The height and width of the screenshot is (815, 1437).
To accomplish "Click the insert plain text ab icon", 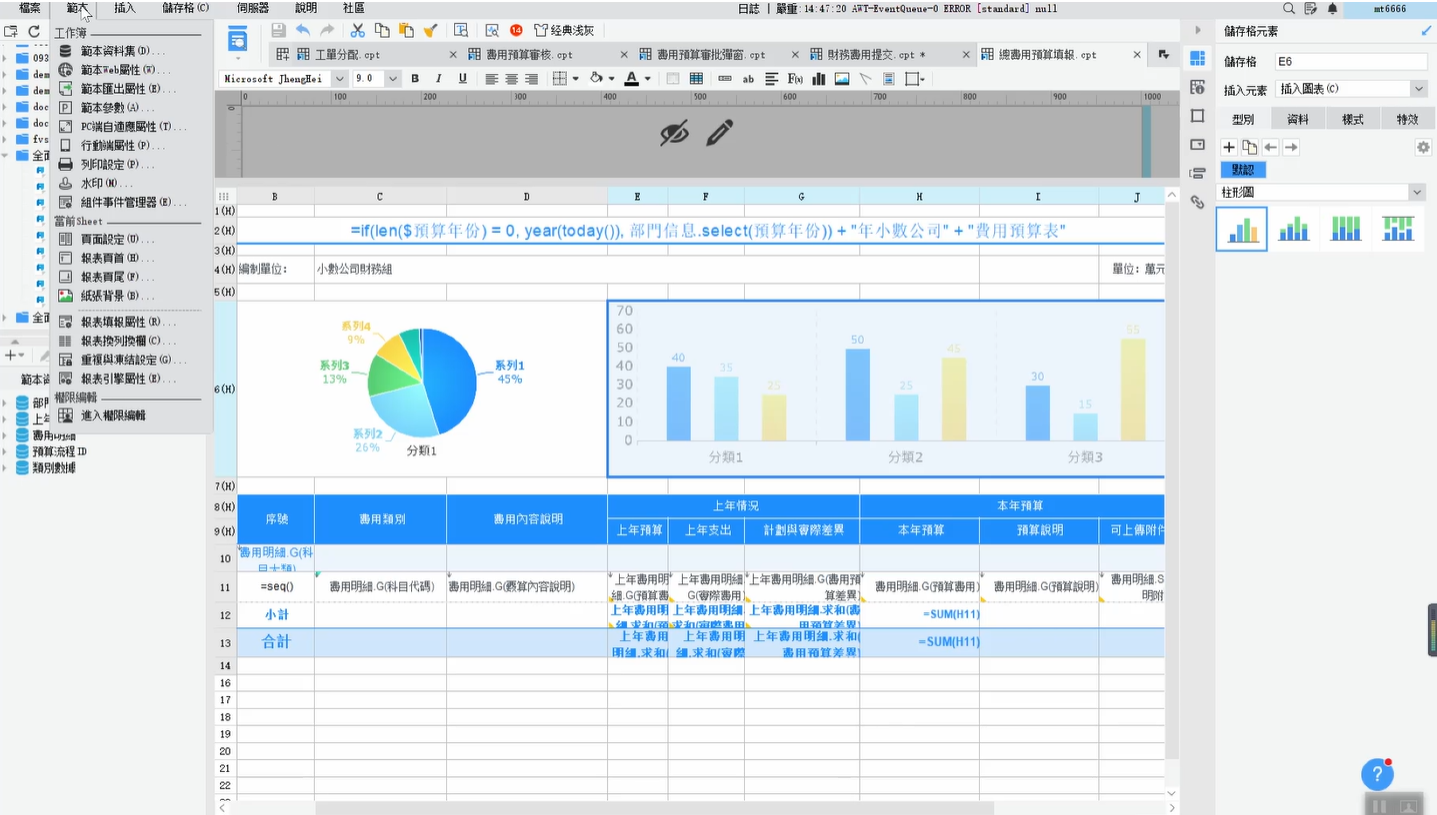I will pos(748,78).
